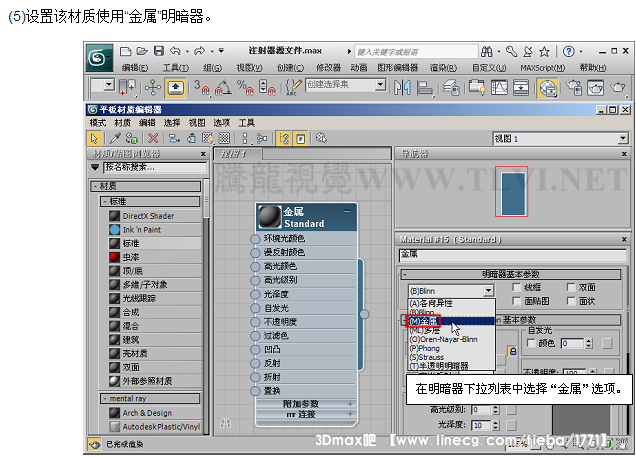Enable the 面状 checkbox
Viewport: 636px width, 457px height.
pyautogui.click(x=571, y=301)
